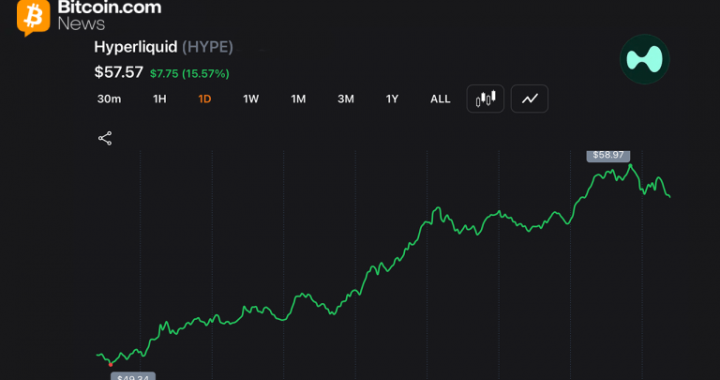720x380 pixels.
Task: Select the 30m timeframe
Action: (109, 99)
